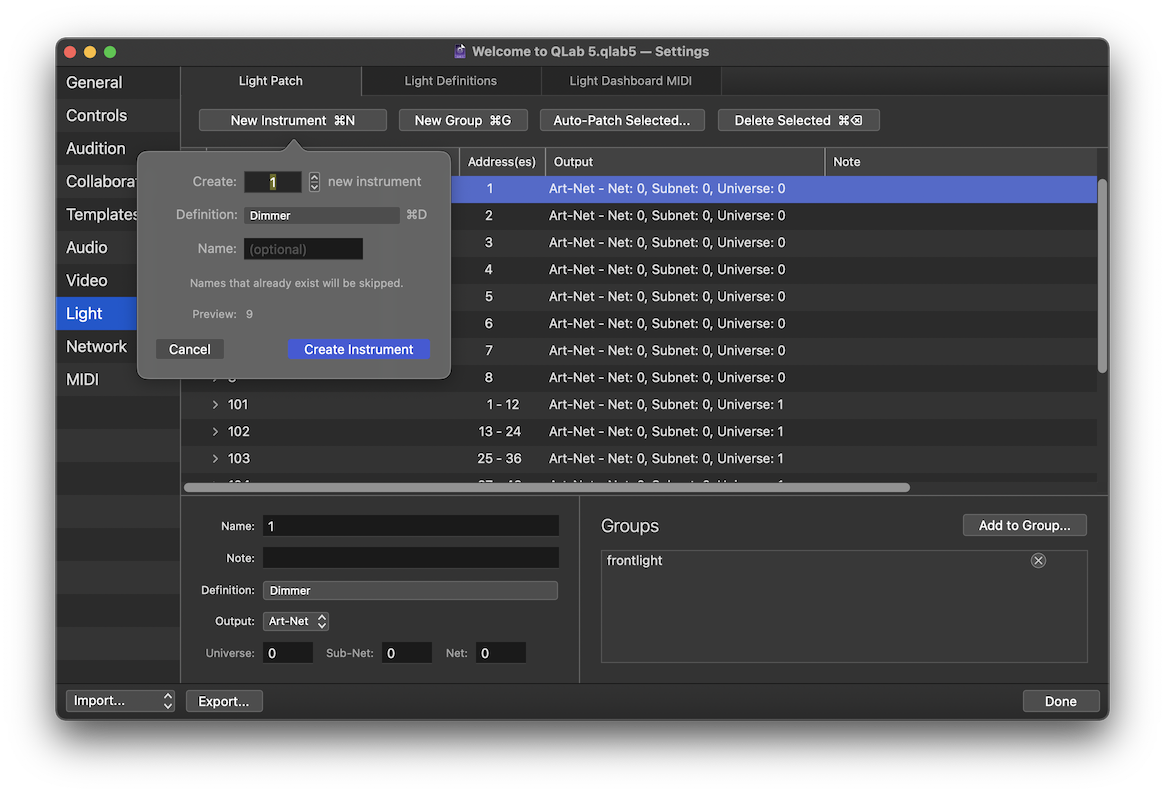Click the horizontal scrollbar under patch table
Screen dimensions: 1165x794
click(x=547, y=488)
